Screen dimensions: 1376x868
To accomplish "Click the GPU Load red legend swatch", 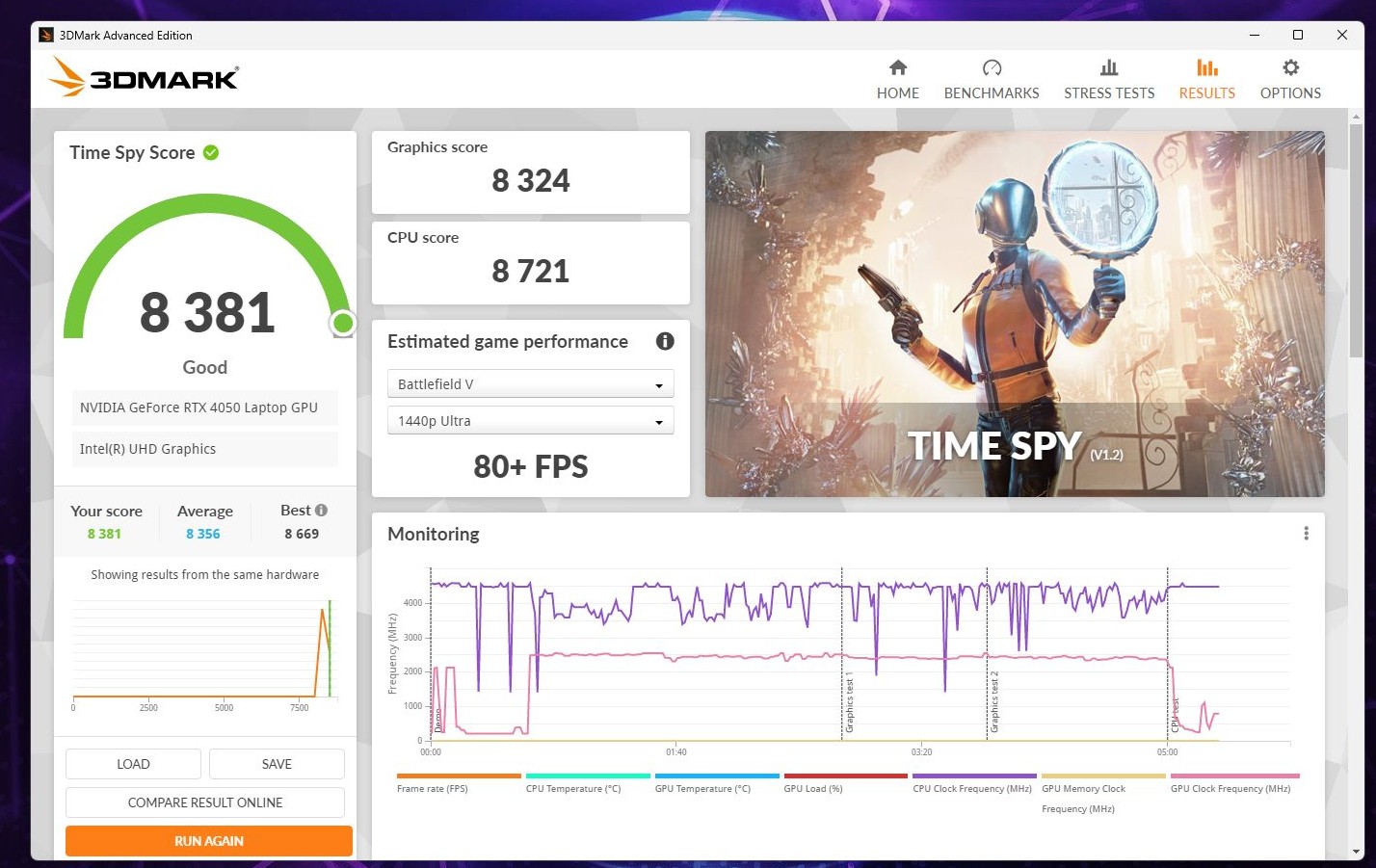I will 845,776.
